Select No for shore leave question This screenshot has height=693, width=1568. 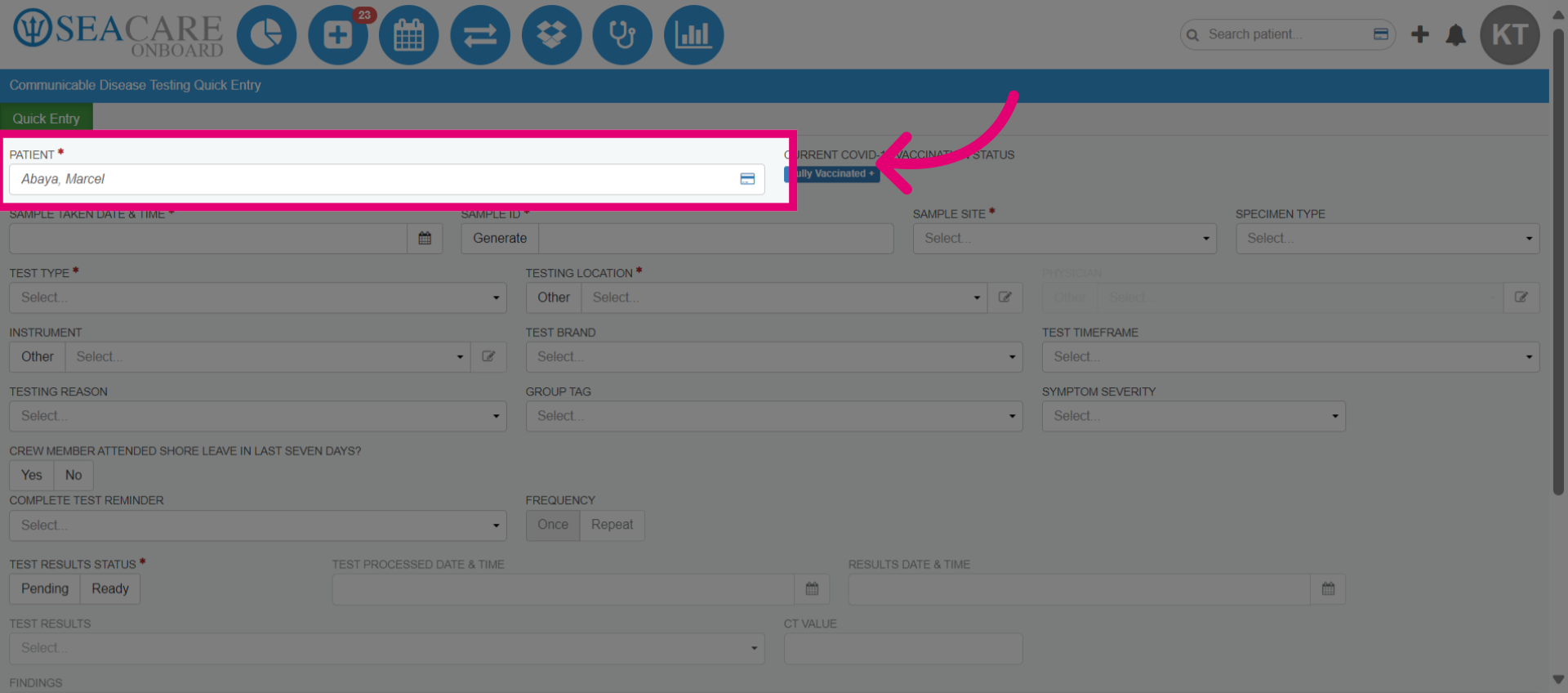(73, 475)
